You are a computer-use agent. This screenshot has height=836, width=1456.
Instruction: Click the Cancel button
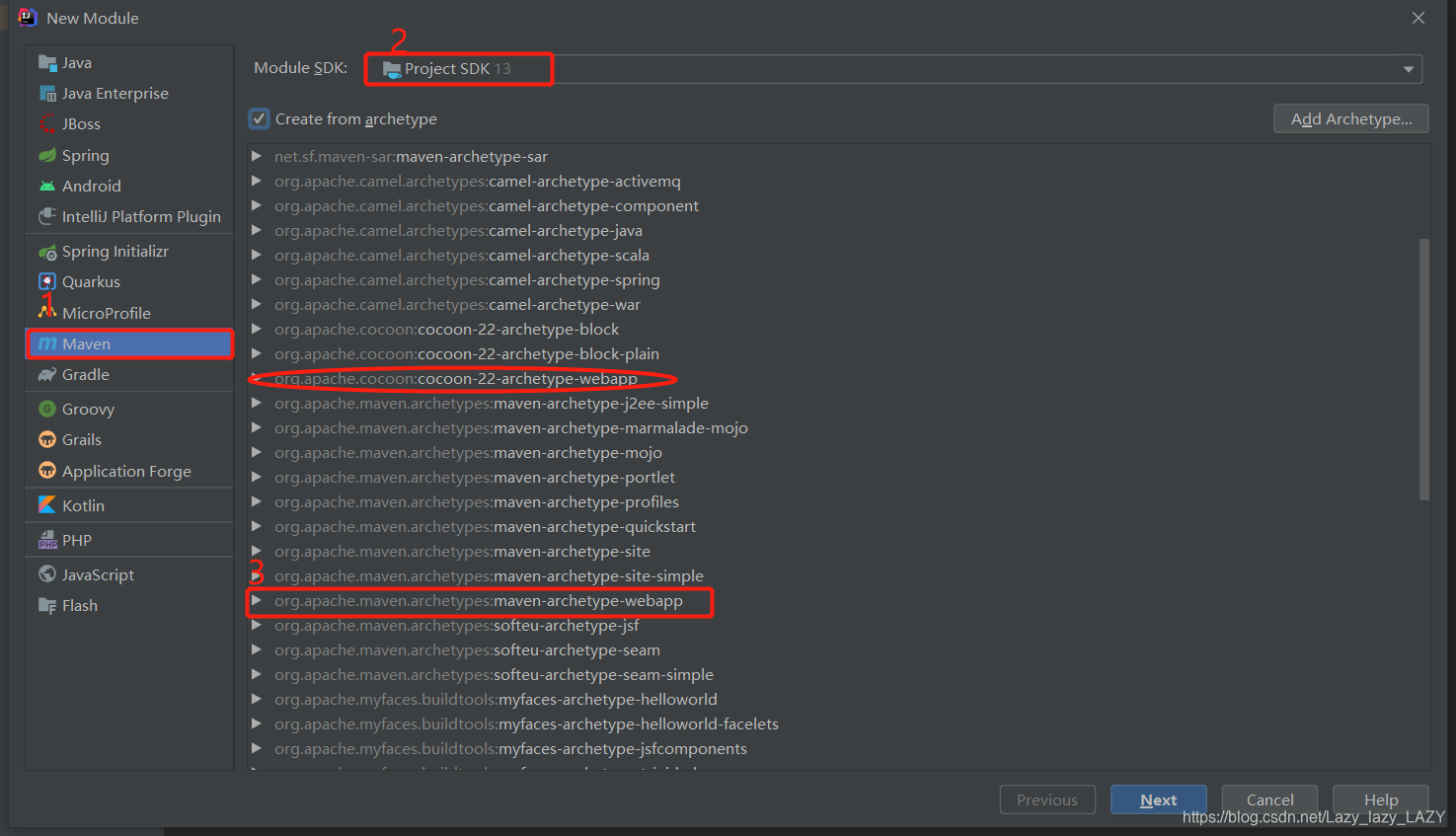click(1269, 799)
